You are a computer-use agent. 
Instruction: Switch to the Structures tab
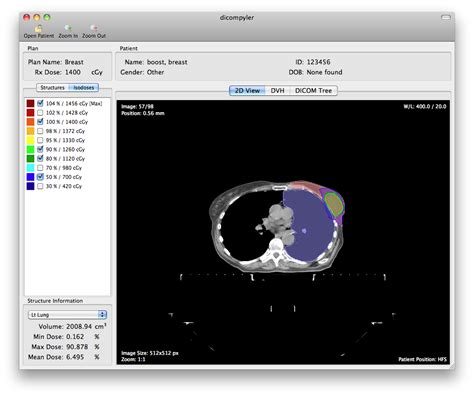point(52,88)
